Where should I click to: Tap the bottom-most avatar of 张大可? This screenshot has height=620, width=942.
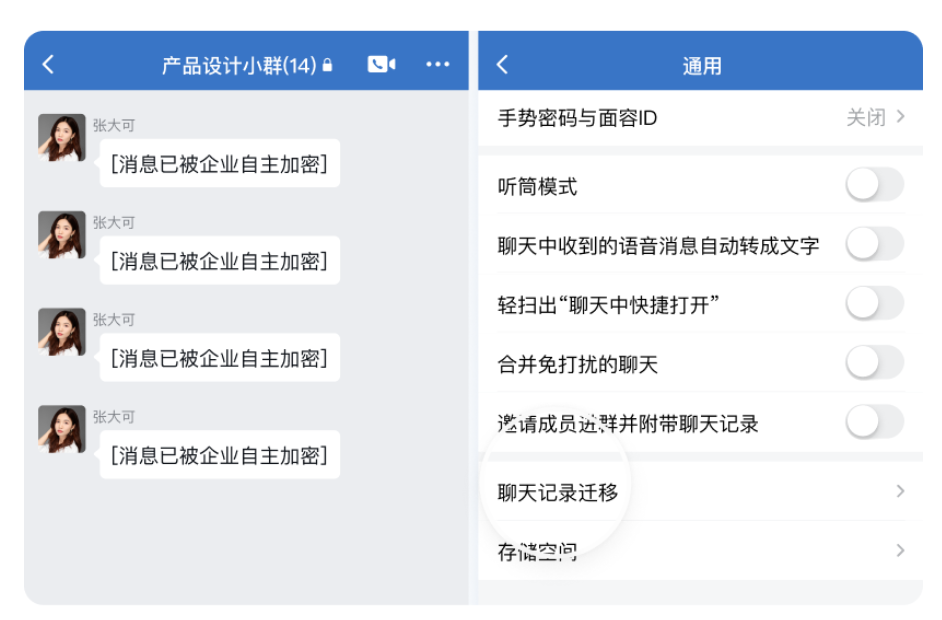pos(61,428)
